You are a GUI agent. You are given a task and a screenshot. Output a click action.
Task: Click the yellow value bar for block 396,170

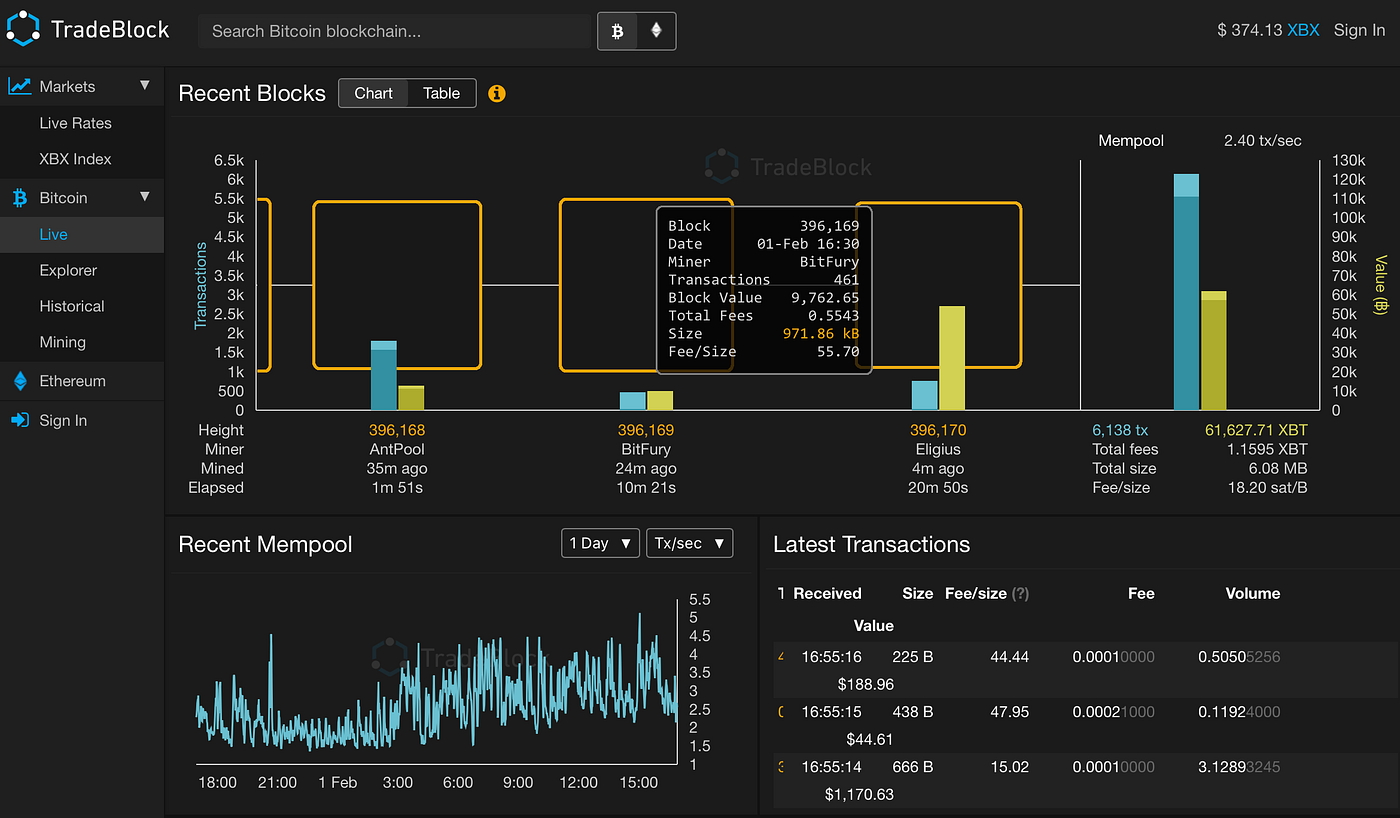pyautogui.click(x=952, y=358)
